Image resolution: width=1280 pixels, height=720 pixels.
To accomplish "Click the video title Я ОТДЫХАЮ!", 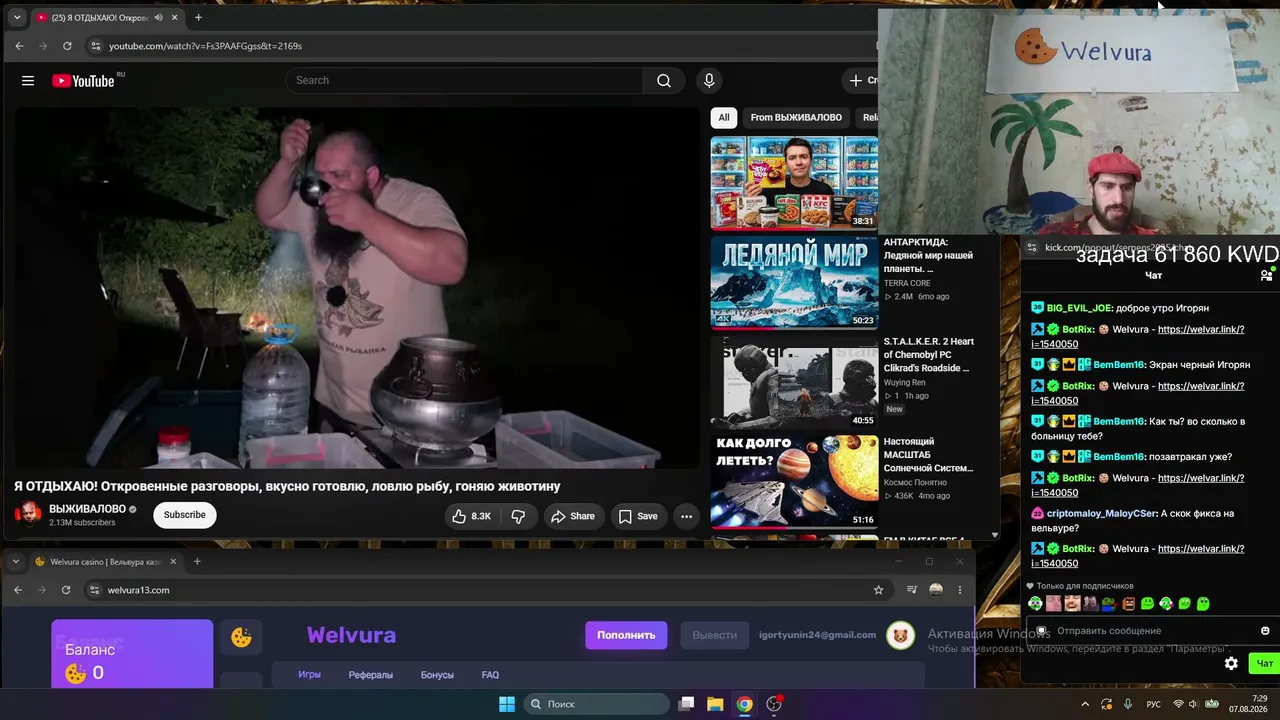I will tap(287, 486).
